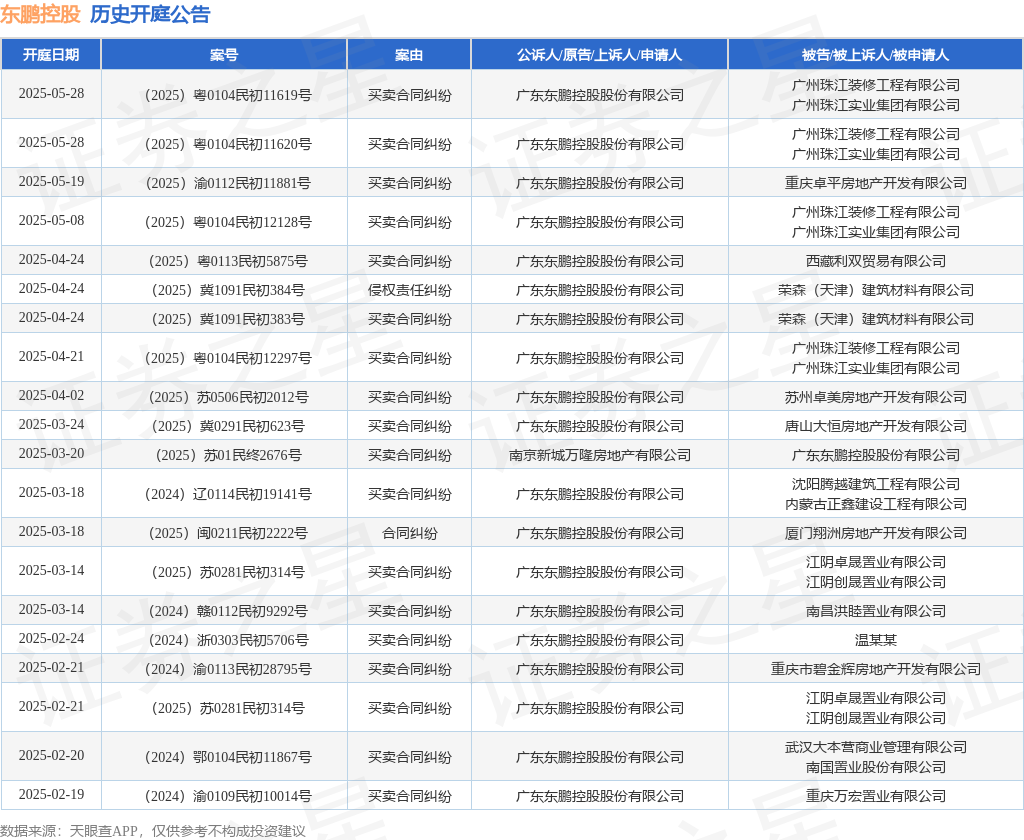The height and width of the screenshot is (840, 1024).
Task: Click defendant 南国置业股份有限公司
Action: click(x=875, y=767)
